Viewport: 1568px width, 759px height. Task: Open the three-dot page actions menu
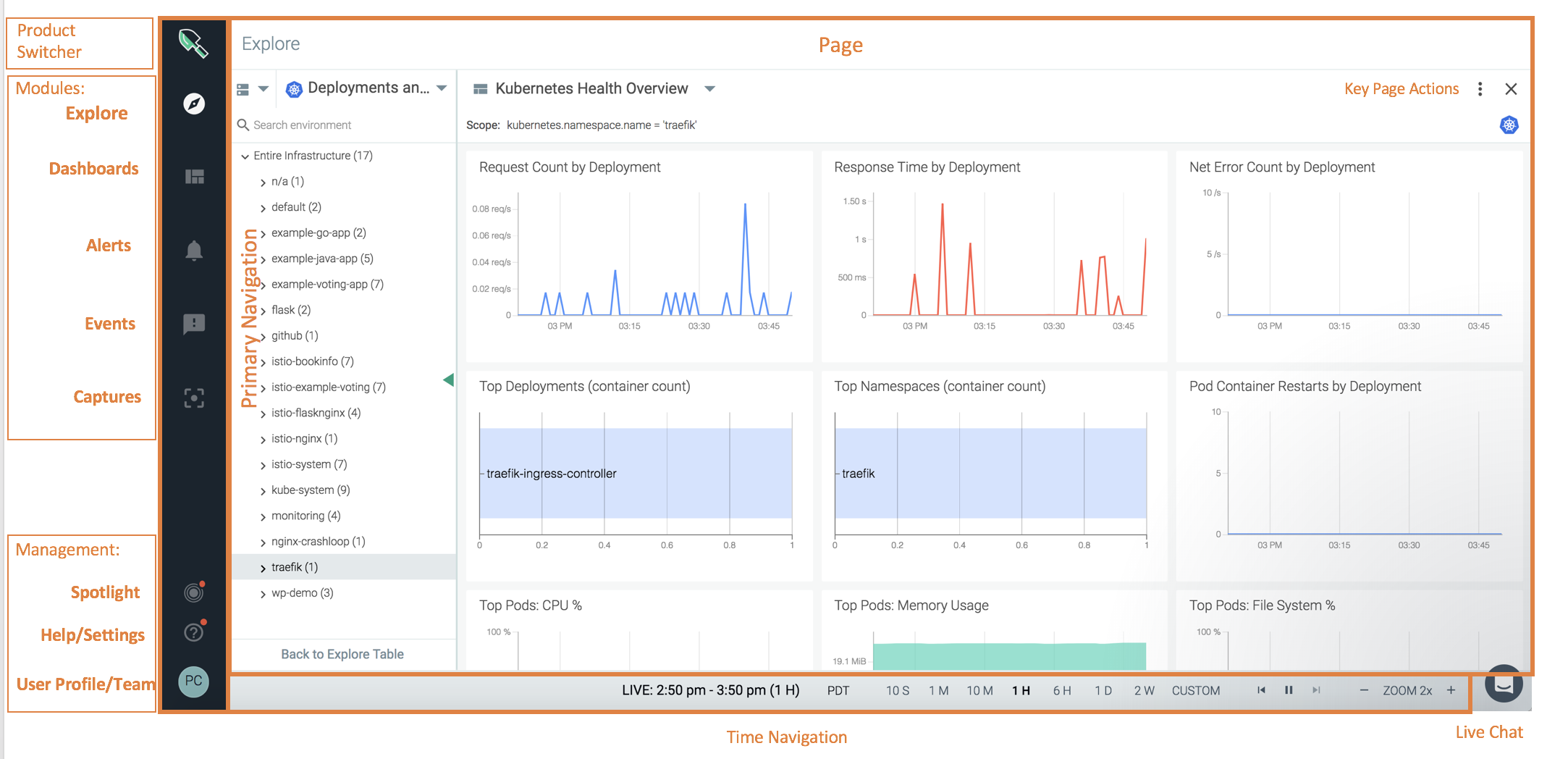point(1480,88)
